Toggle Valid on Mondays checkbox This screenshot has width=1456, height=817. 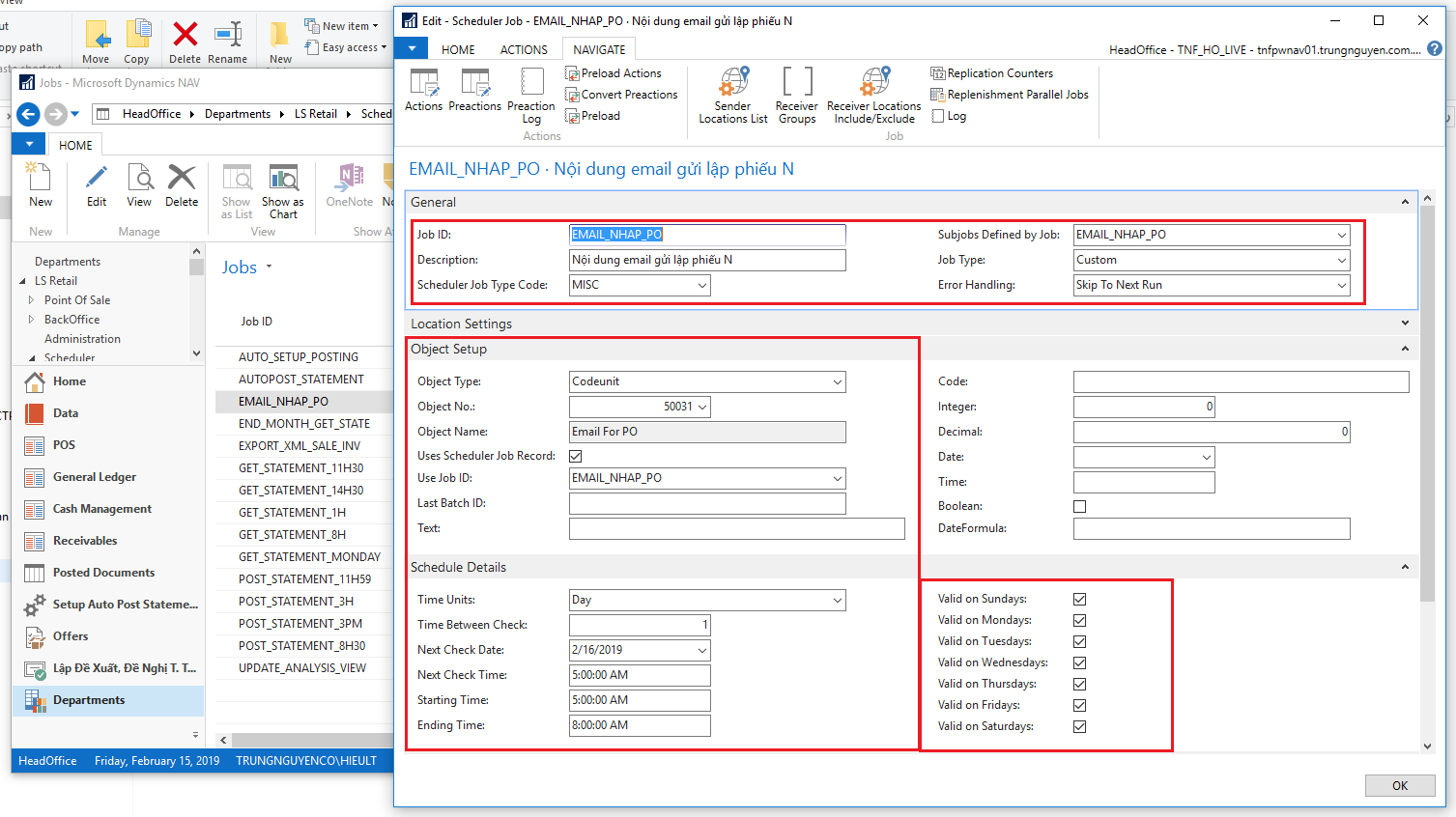point(1079,620)
